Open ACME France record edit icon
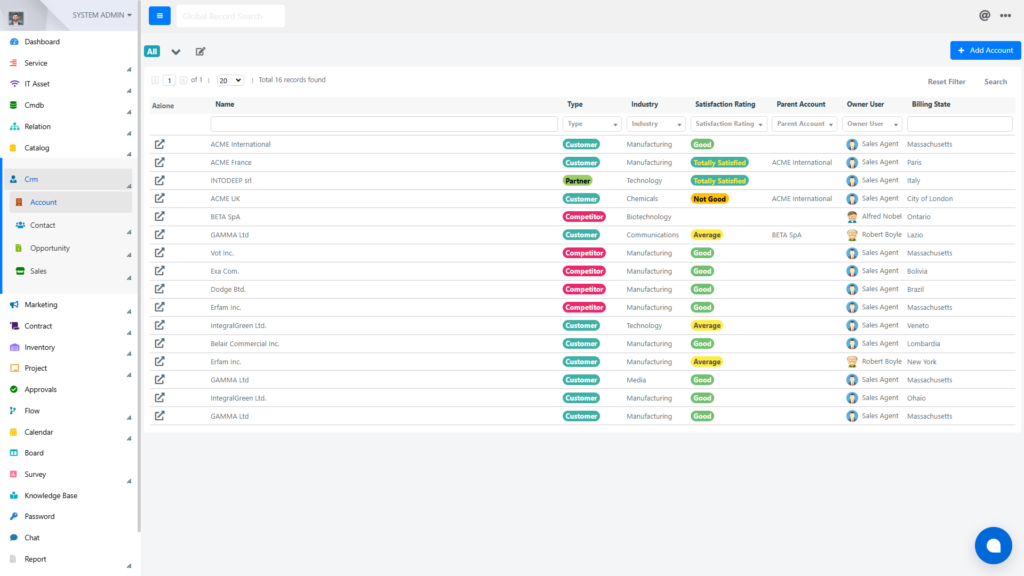Screen dimensions: 1024x576 click(x=159, y=163)
